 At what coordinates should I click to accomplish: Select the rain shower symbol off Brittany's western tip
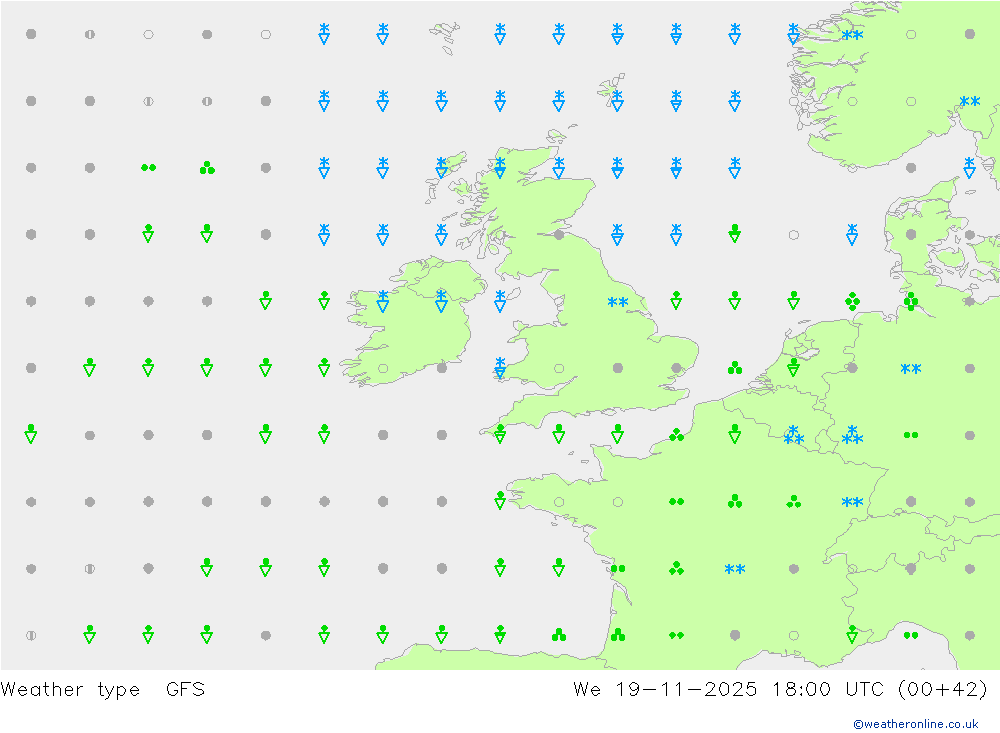pos(500,500)
